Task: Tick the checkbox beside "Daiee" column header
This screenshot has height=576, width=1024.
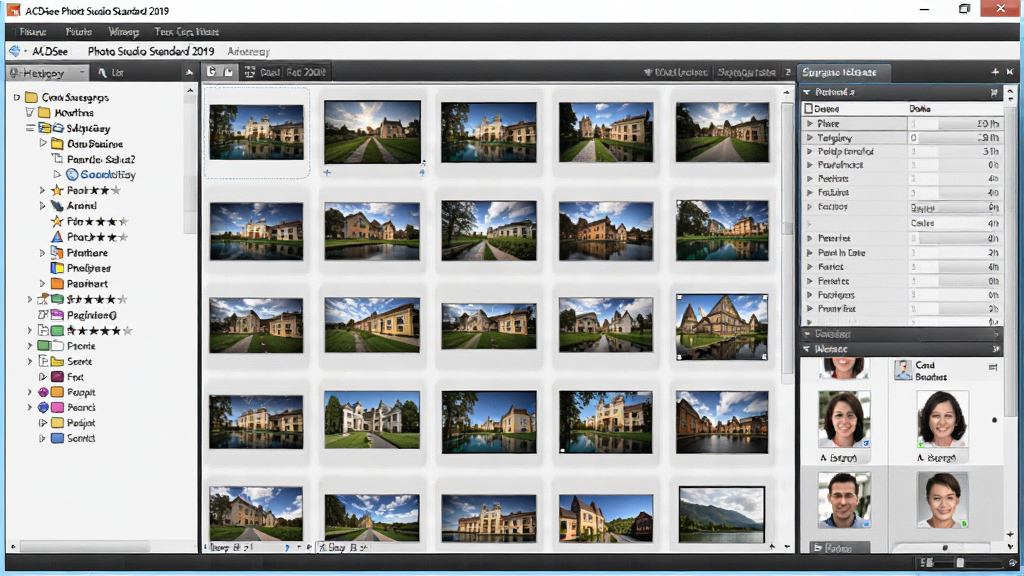Action: point(808,108)
